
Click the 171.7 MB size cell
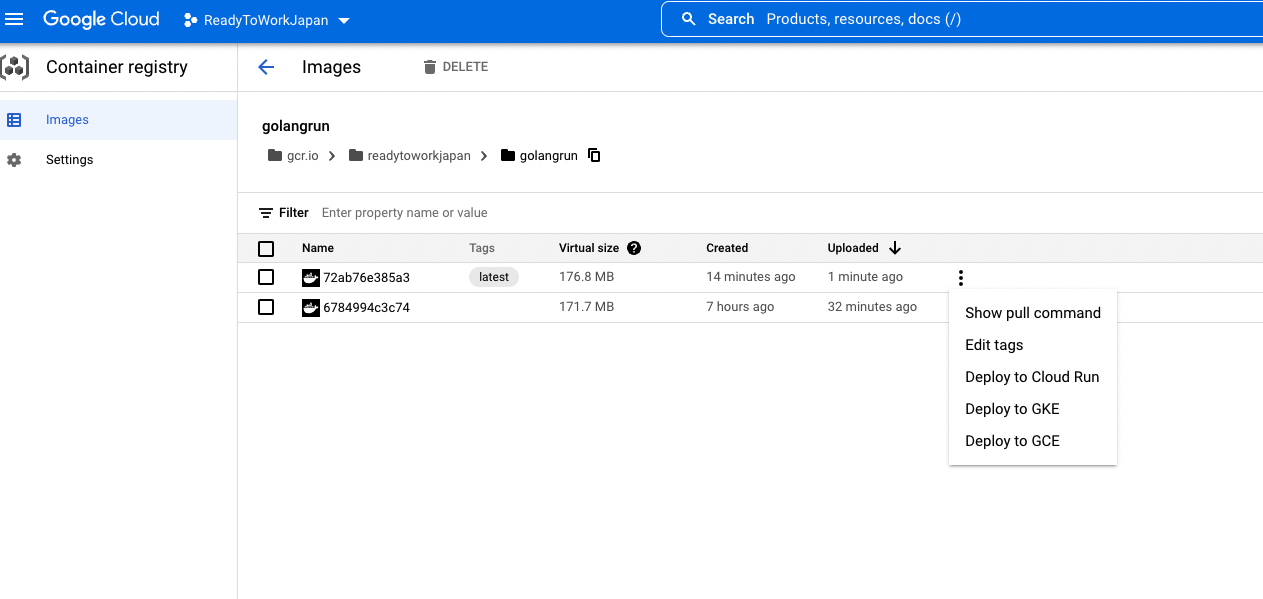coord(587,307)
